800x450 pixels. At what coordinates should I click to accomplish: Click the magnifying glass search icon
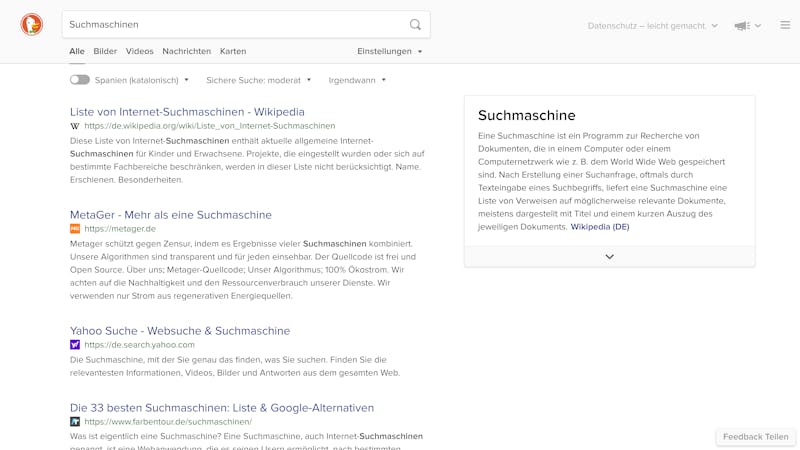415,24
